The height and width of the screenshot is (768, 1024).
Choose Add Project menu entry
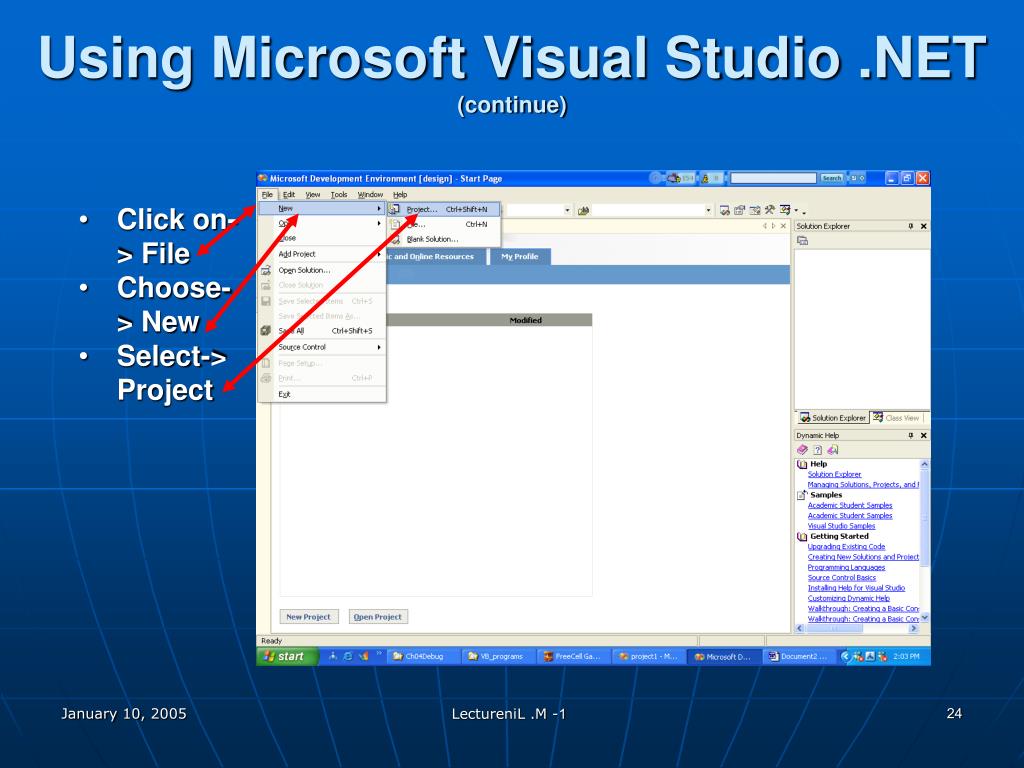tap(322, 254)
